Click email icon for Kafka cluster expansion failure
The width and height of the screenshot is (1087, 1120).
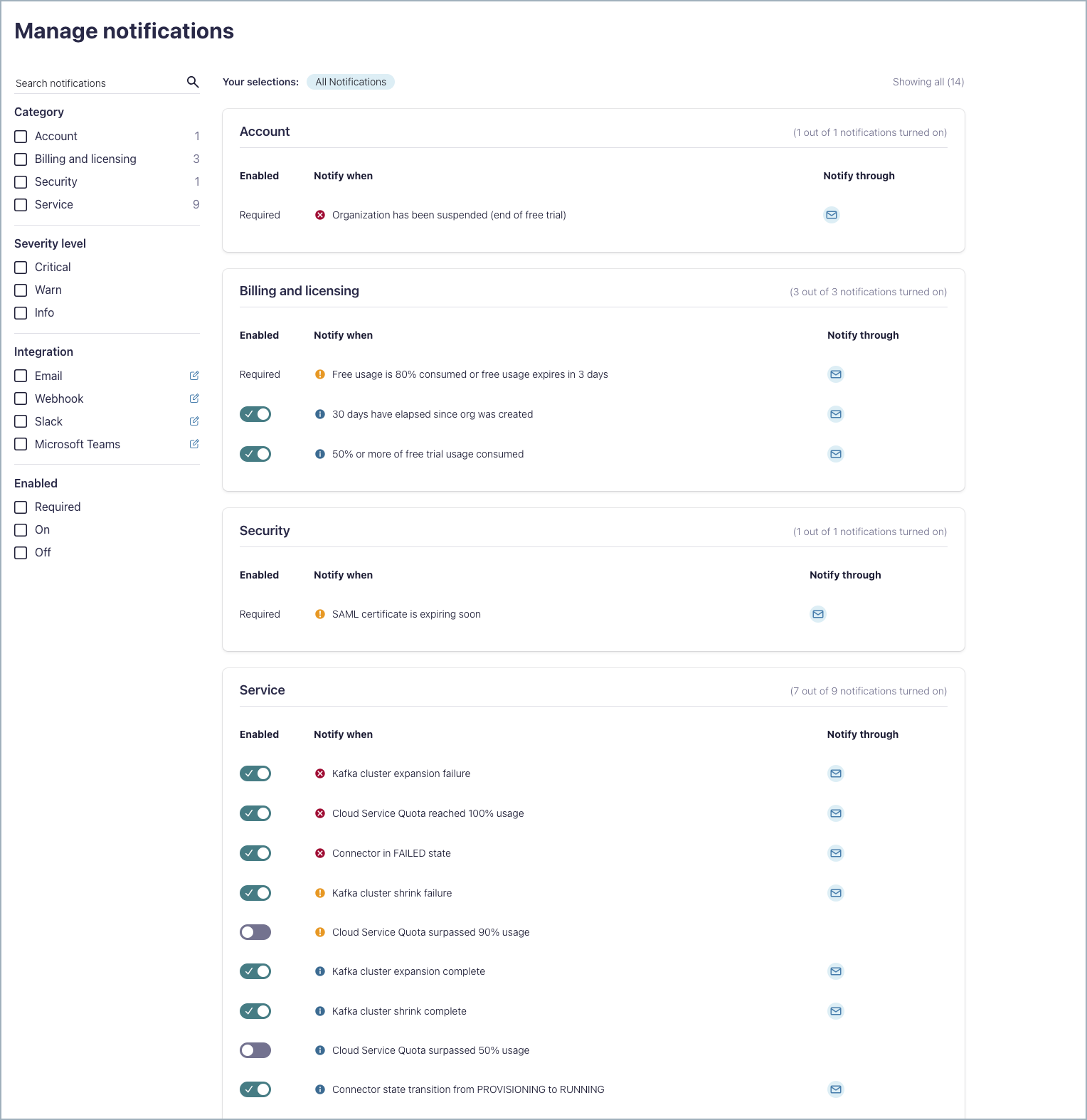coord(836,773)
